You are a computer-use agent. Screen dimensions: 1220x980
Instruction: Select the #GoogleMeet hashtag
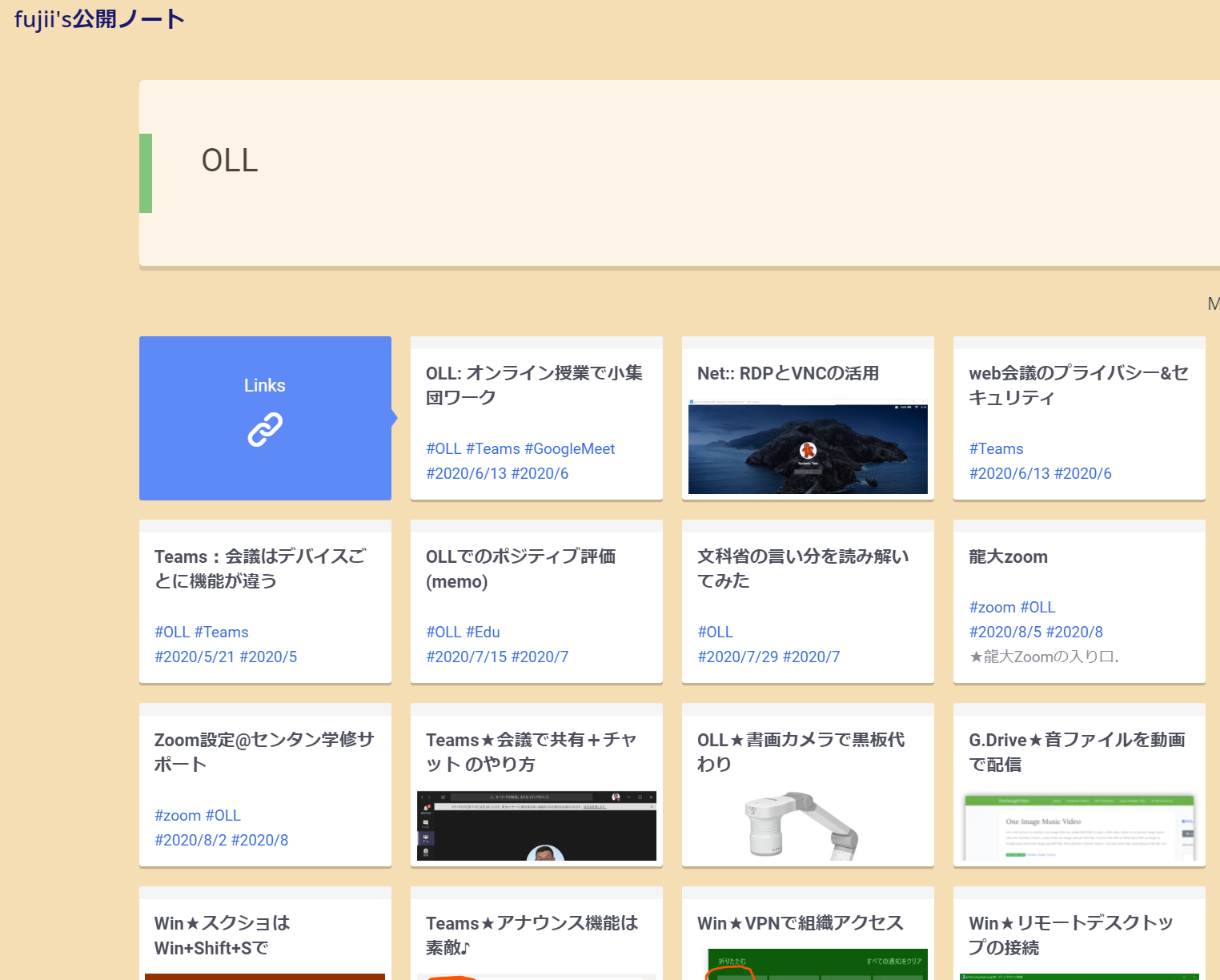coord(570,449)
